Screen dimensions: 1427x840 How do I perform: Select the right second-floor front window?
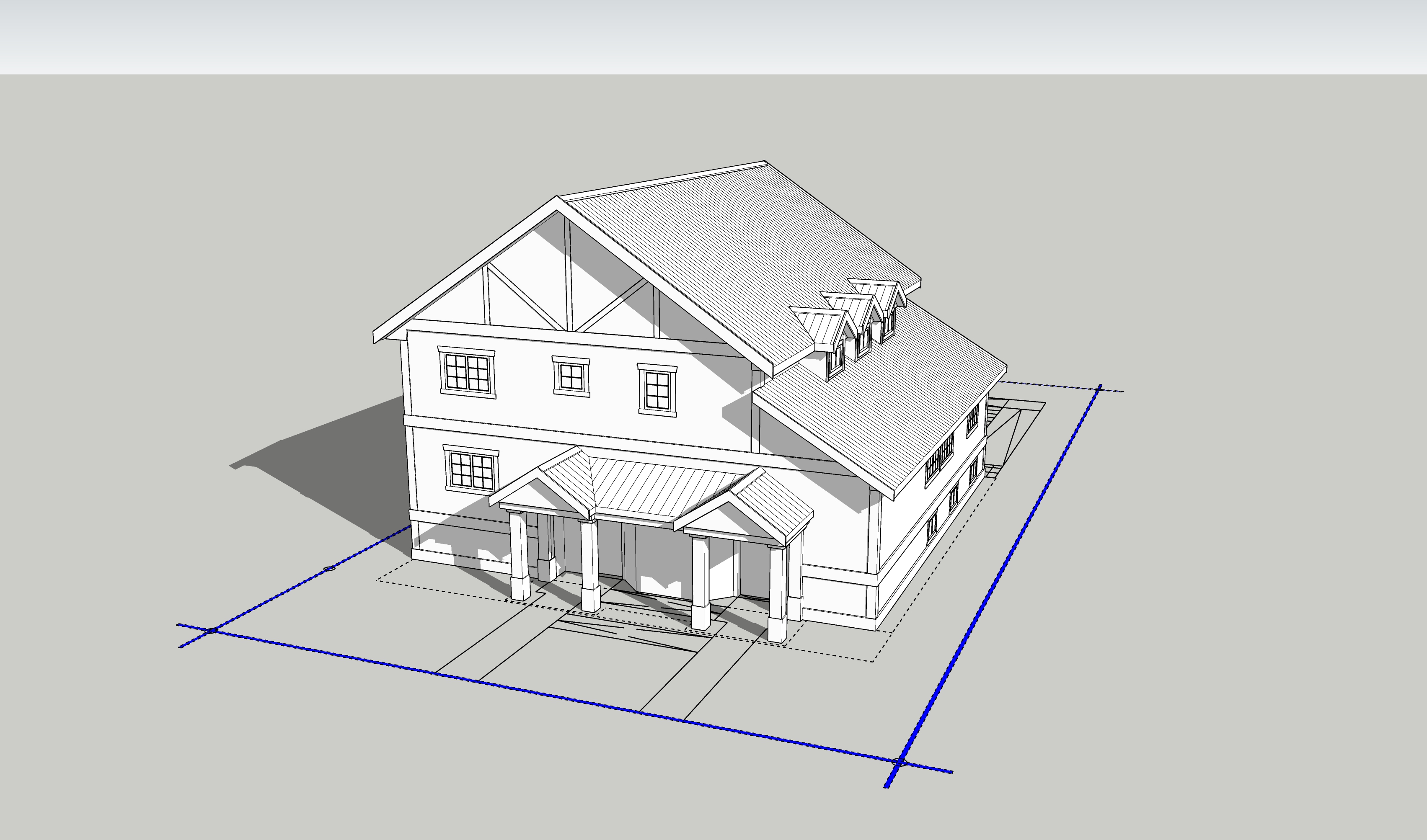pyautogui.click(x=657, y=390)
